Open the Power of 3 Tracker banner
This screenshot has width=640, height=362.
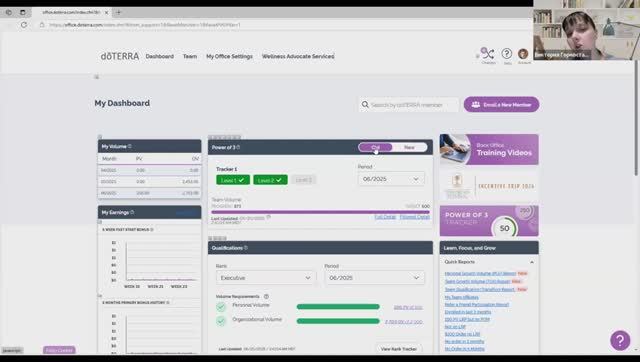tap(489, 221)
